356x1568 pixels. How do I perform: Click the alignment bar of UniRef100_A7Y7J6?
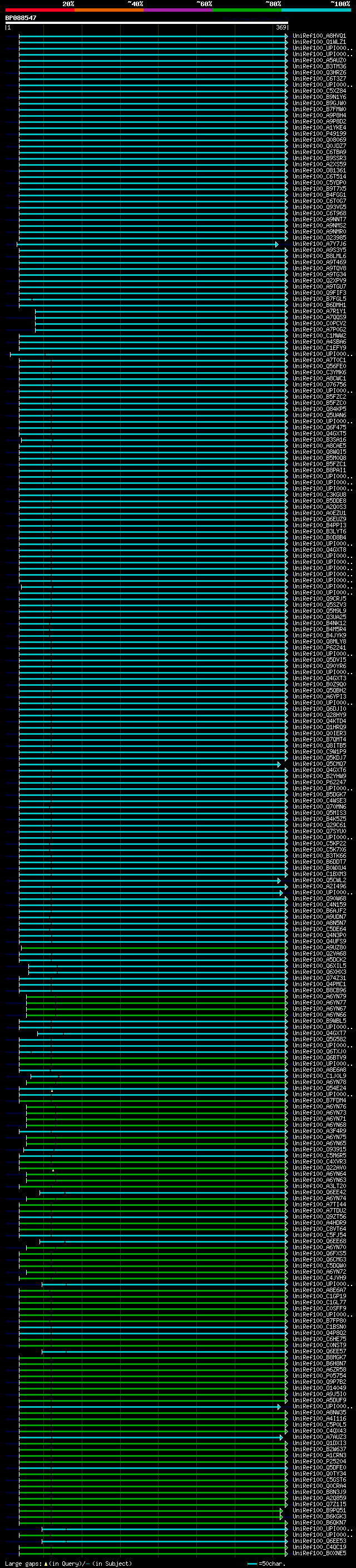(x=147, y=244)
